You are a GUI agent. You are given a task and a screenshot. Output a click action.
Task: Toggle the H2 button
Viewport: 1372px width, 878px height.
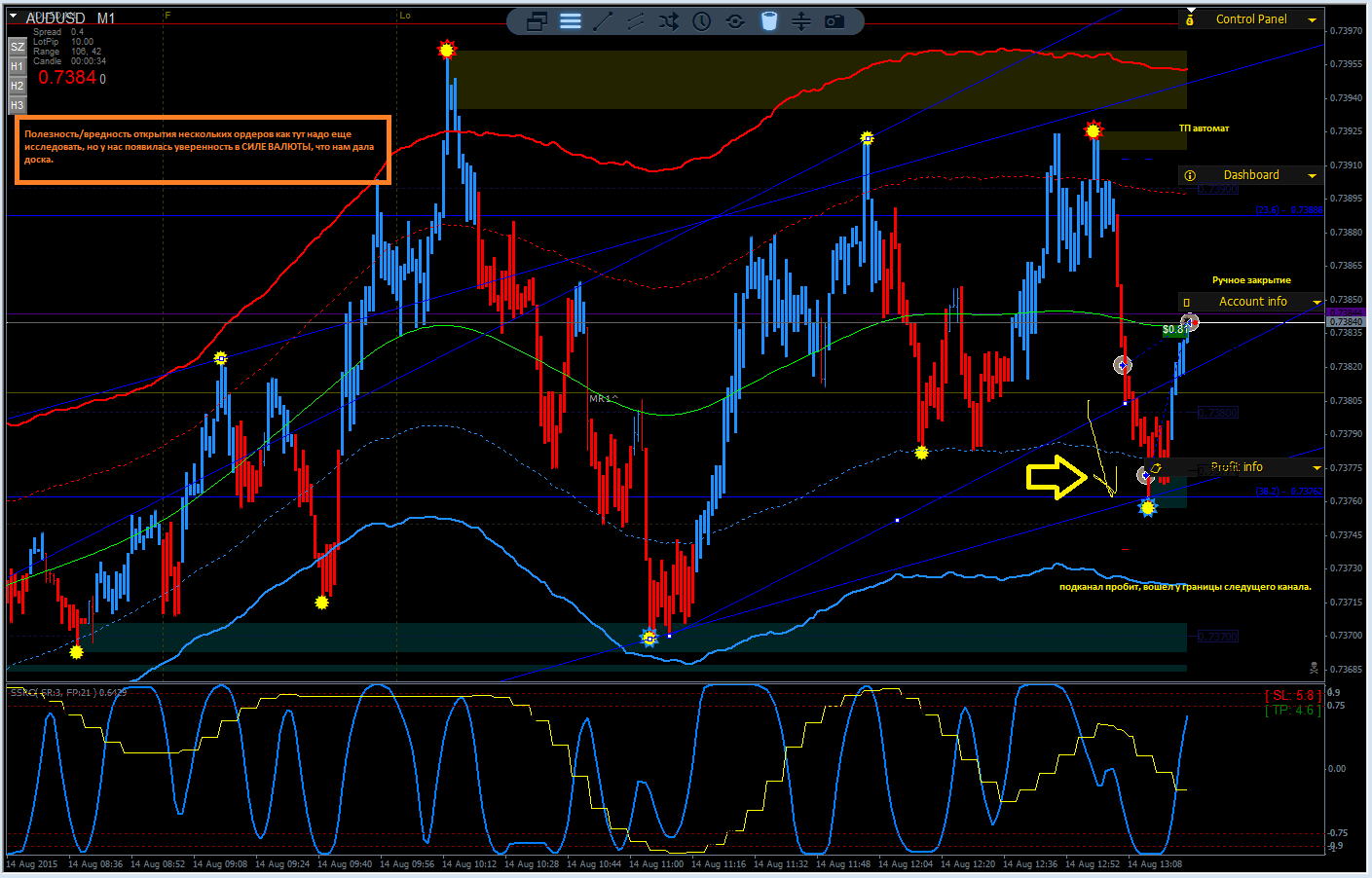[17, 86]
